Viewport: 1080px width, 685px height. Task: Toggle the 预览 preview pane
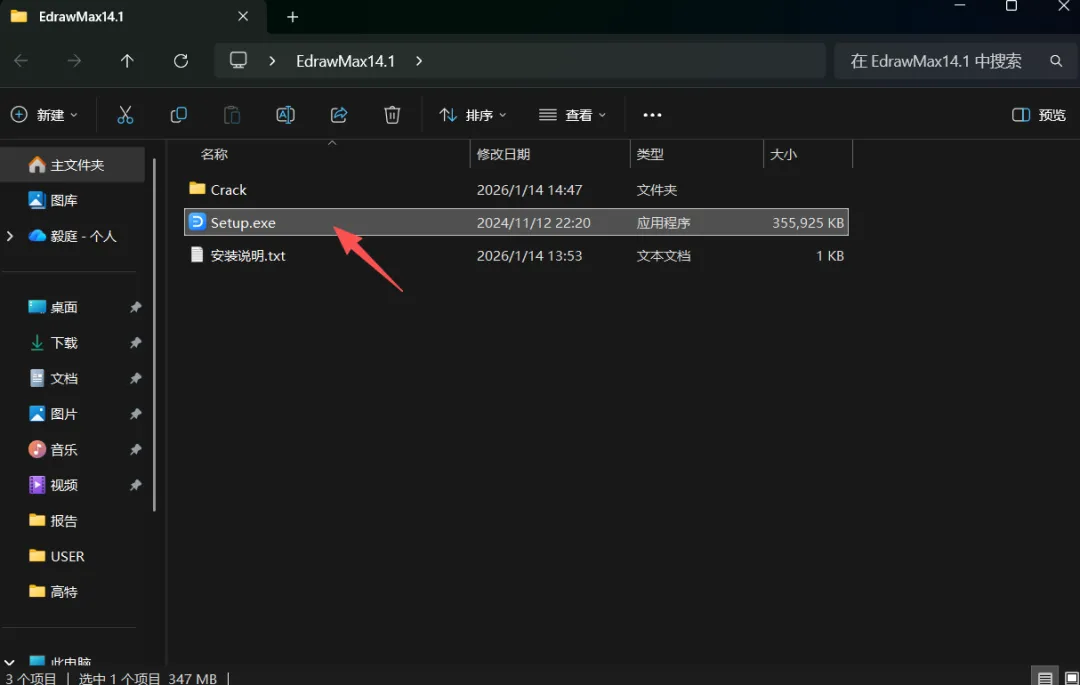1039,115
